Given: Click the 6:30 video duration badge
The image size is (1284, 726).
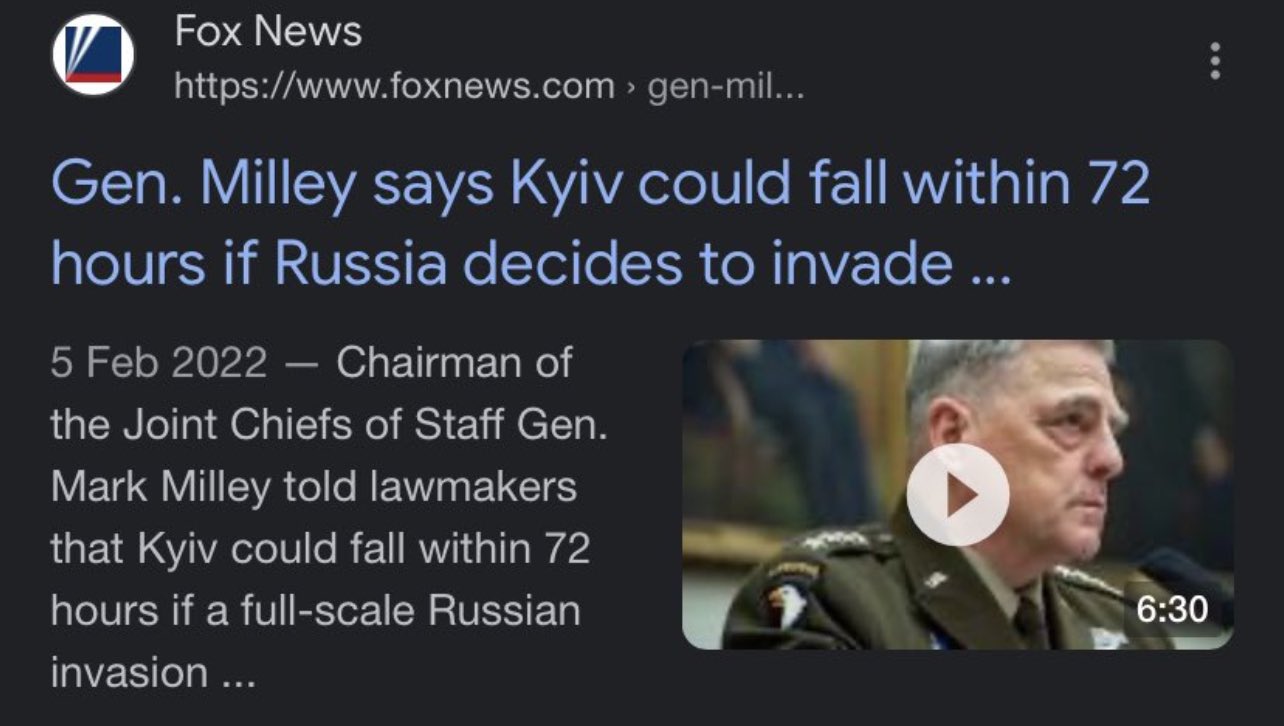Looking at the screenshot, I should pos(1173,608).
